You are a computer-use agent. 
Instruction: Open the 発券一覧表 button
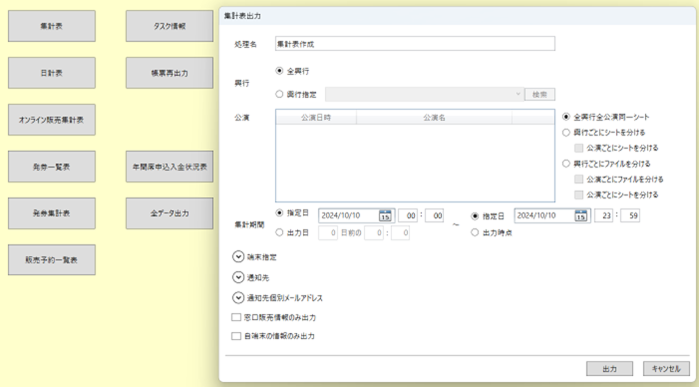(52, 166)
